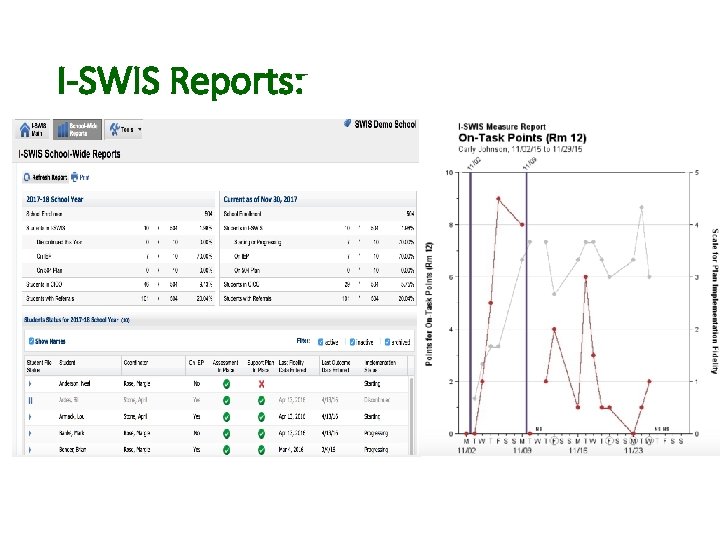Click the green support plan checkmark in the grayed discontinued row

point(261,400)
